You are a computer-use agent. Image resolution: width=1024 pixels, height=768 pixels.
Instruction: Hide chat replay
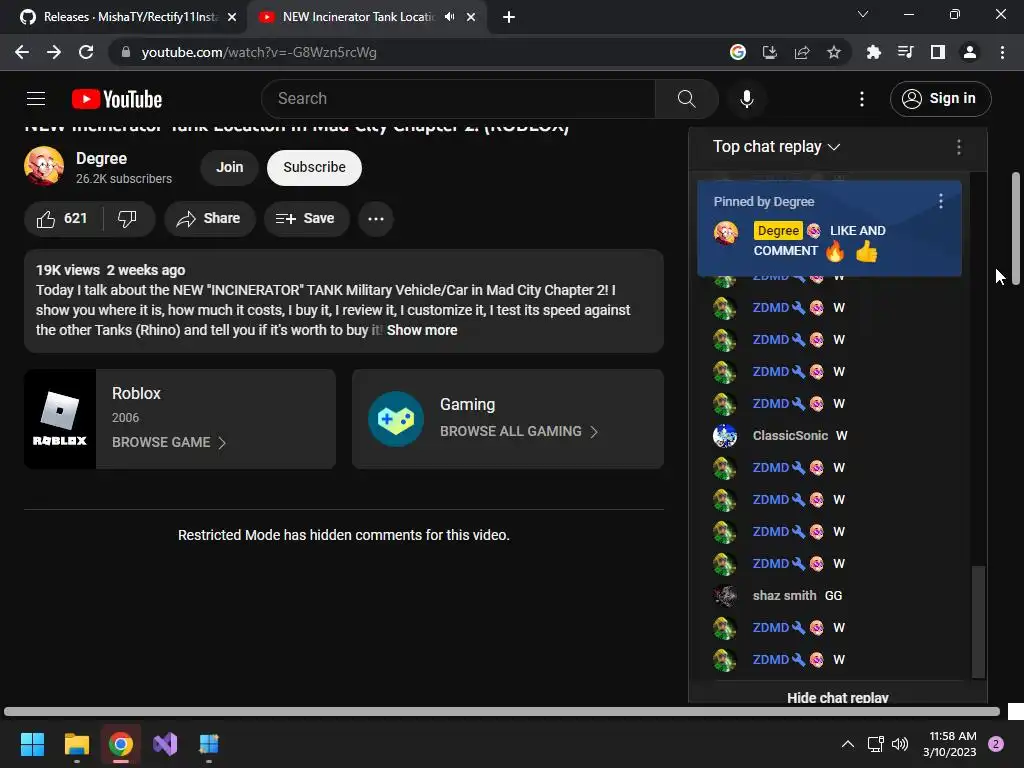tap(837, 696)
